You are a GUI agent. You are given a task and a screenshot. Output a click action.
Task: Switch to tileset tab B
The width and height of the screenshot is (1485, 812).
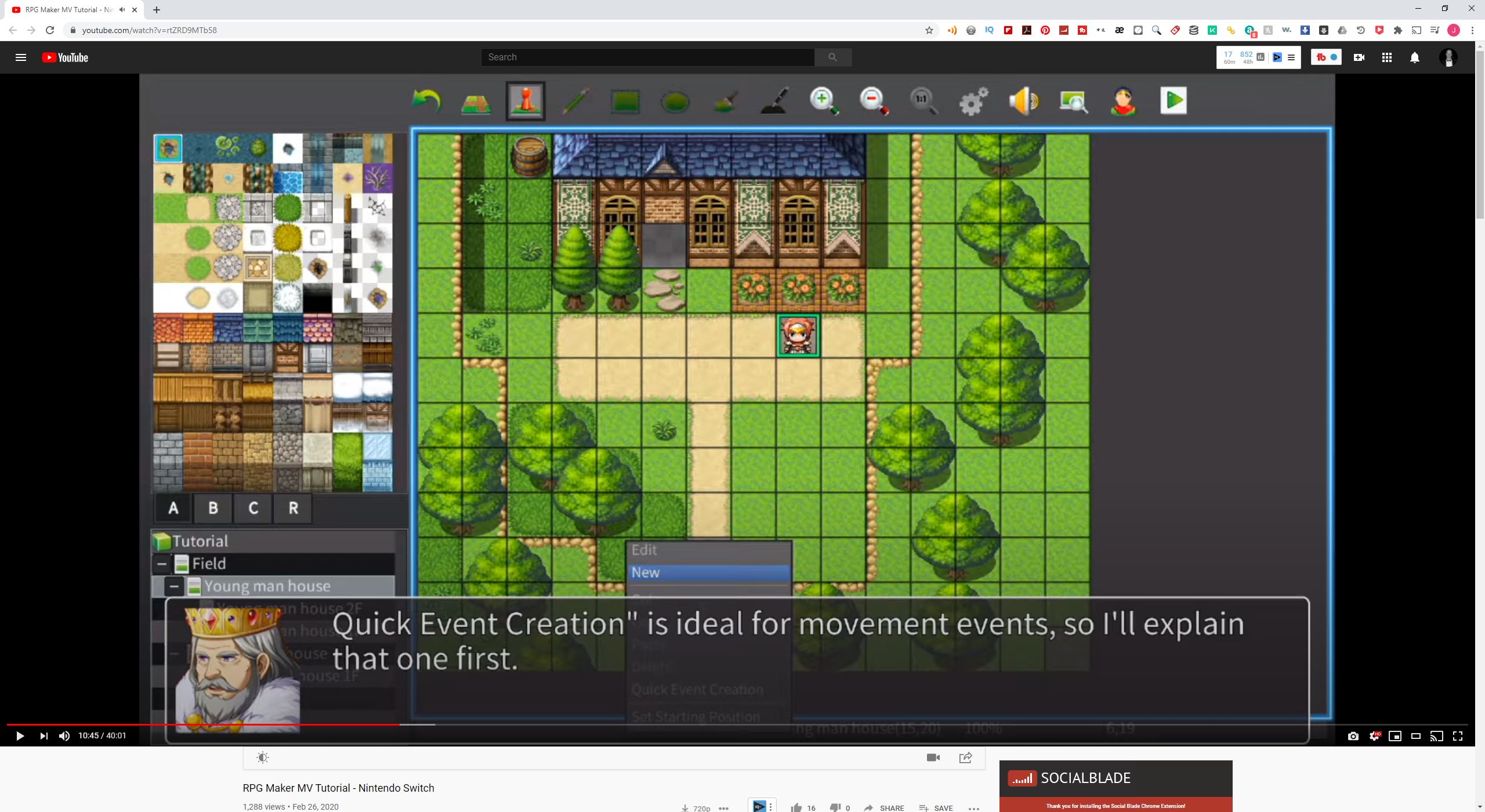(213, 508)
